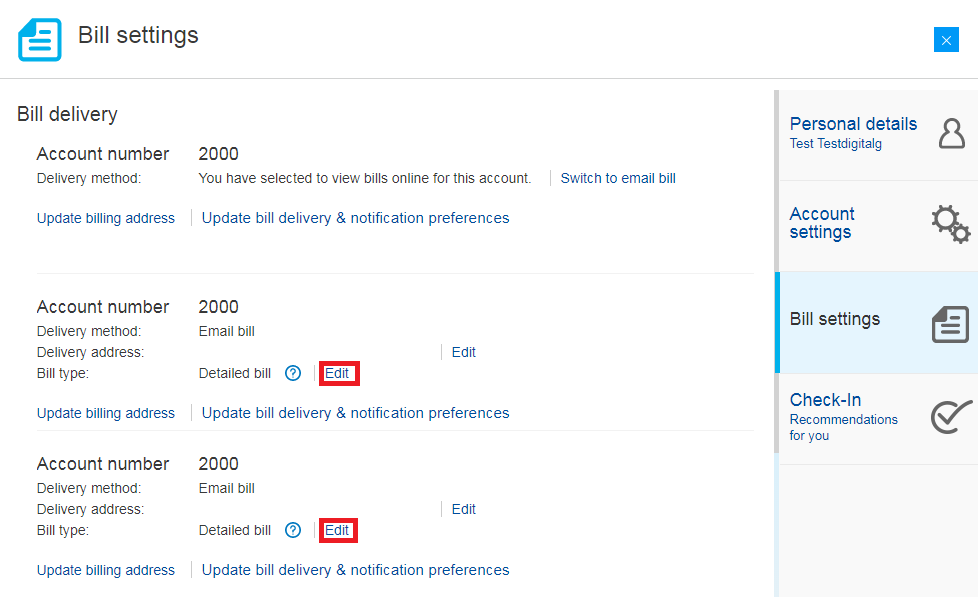Click the Bill settings document icon in header
This screenshot has width=978, height=597.
point(40,39)
